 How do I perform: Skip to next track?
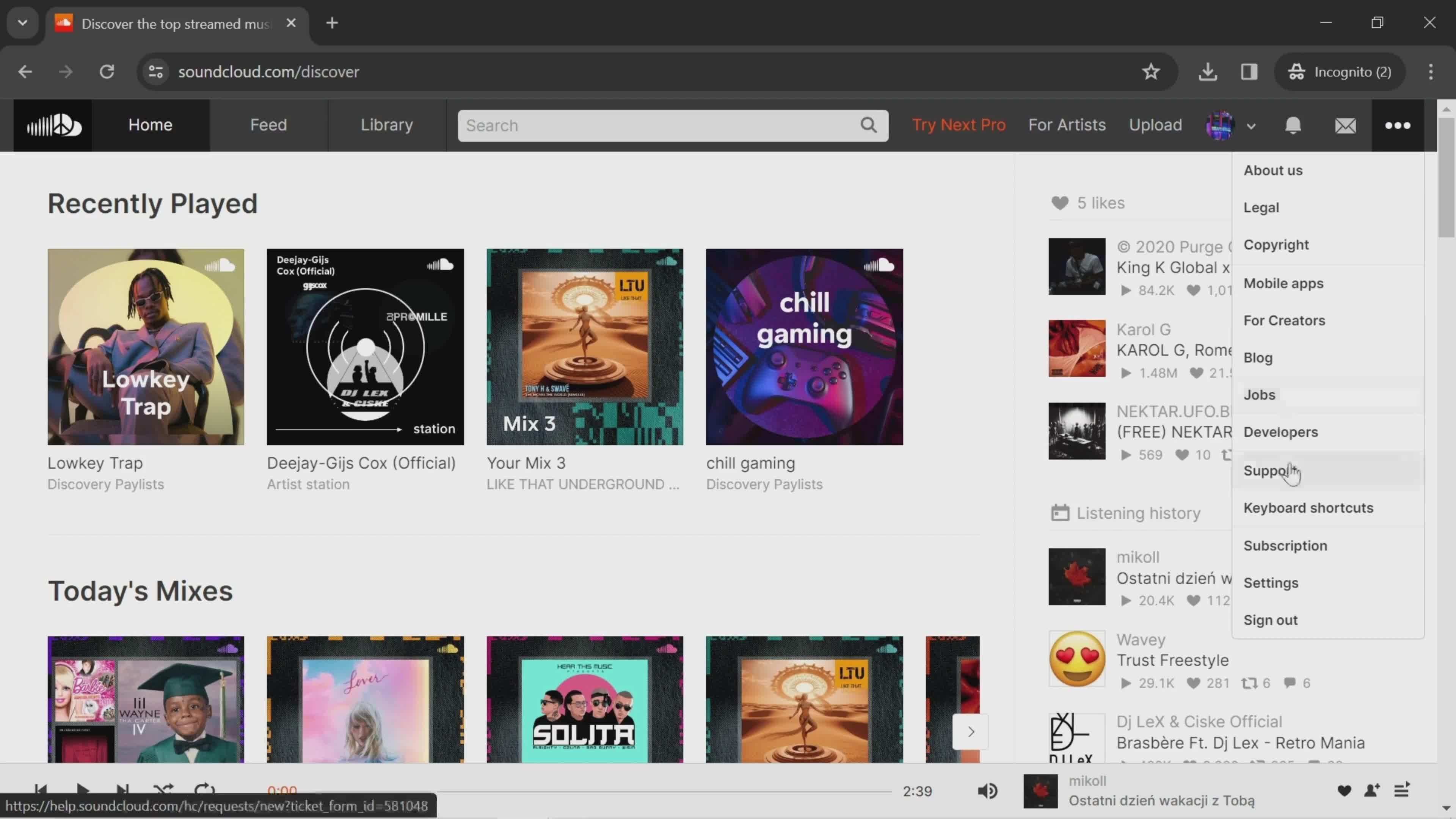click(x=122, y=789)
